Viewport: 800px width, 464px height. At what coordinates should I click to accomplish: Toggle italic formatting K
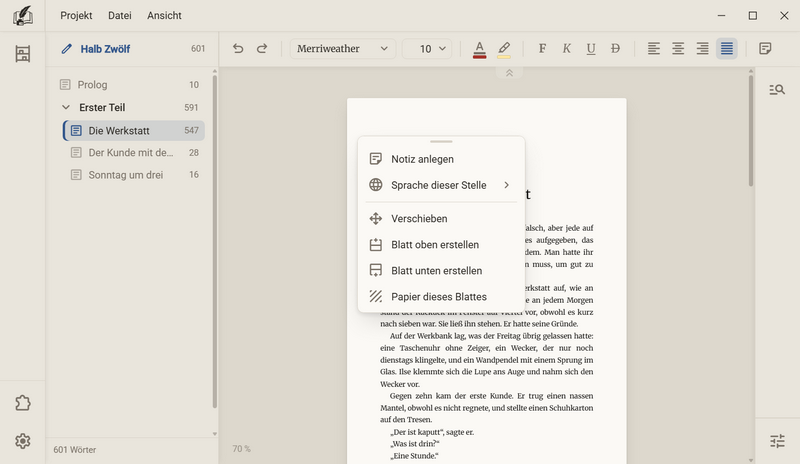[566, 48]
